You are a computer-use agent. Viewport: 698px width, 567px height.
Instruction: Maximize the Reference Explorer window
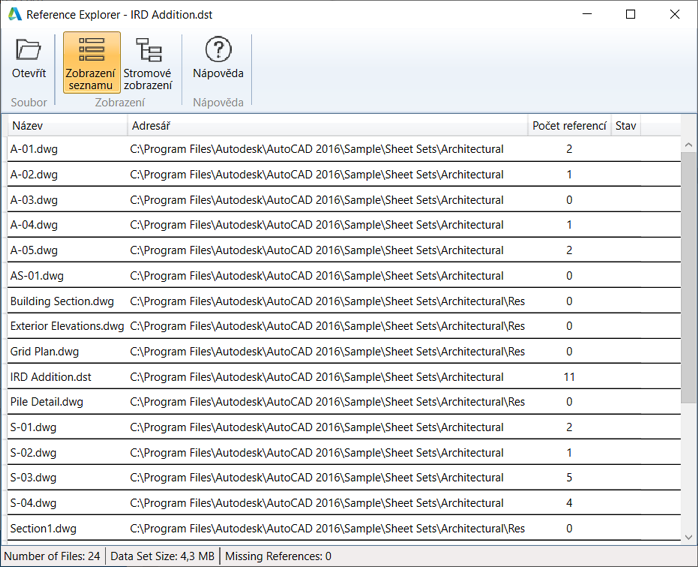point(630,15)
